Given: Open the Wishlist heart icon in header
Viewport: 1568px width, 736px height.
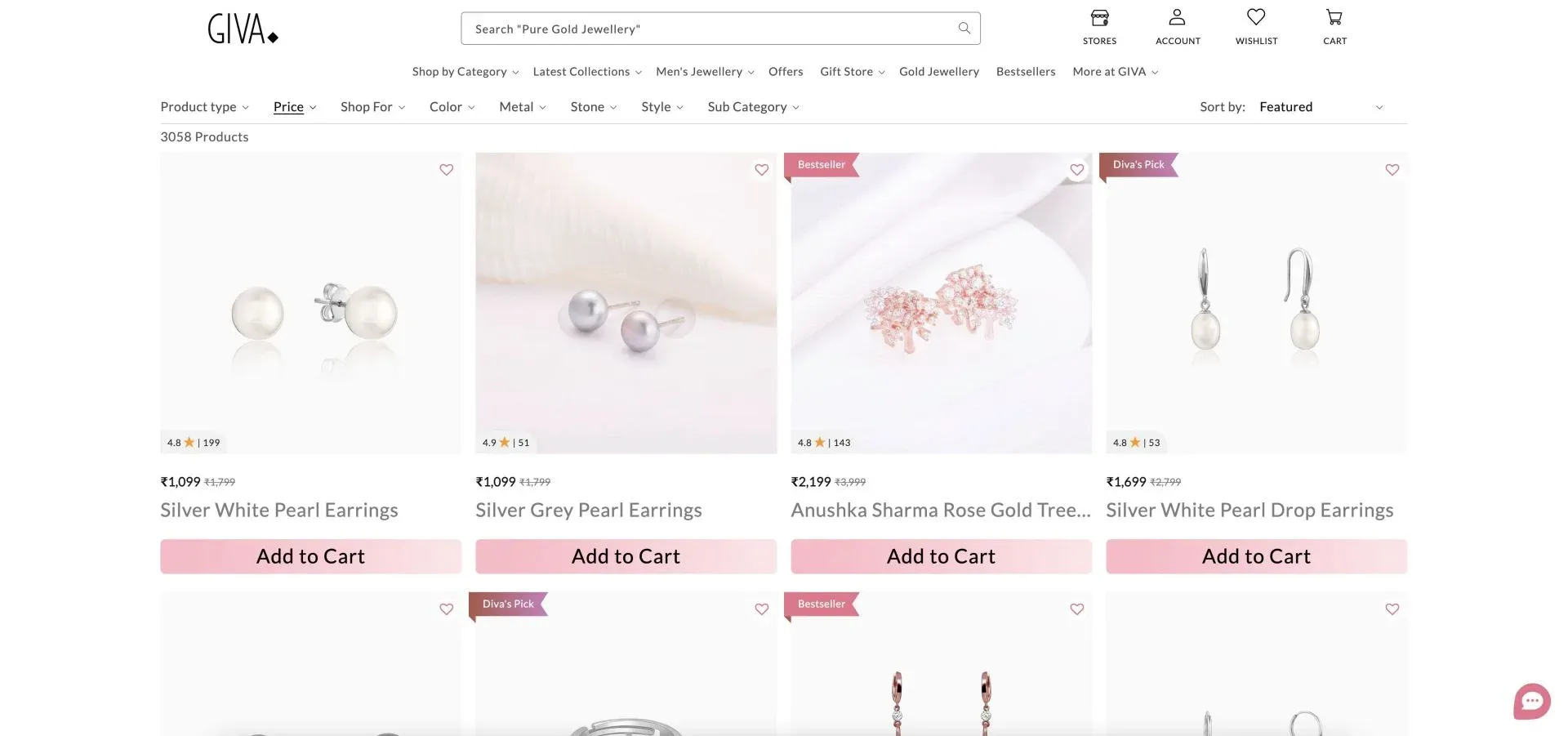Looking at the screenshot, I should [x=1256, y=17].
